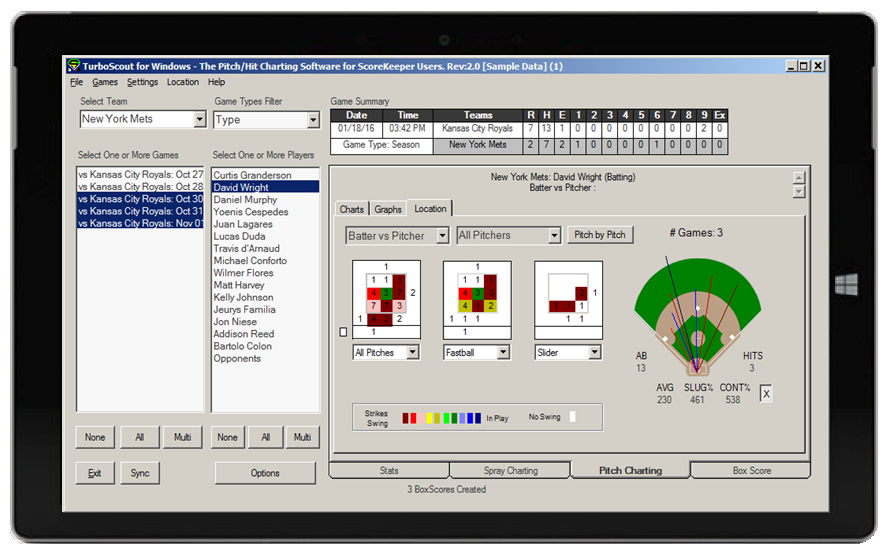Select player Yoenis Cespedes

265,212
